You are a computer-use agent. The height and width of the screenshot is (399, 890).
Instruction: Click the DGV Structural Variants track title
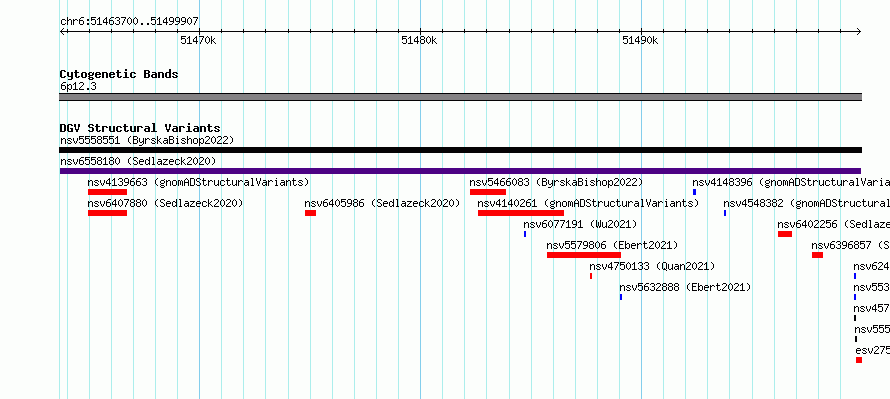140,128
